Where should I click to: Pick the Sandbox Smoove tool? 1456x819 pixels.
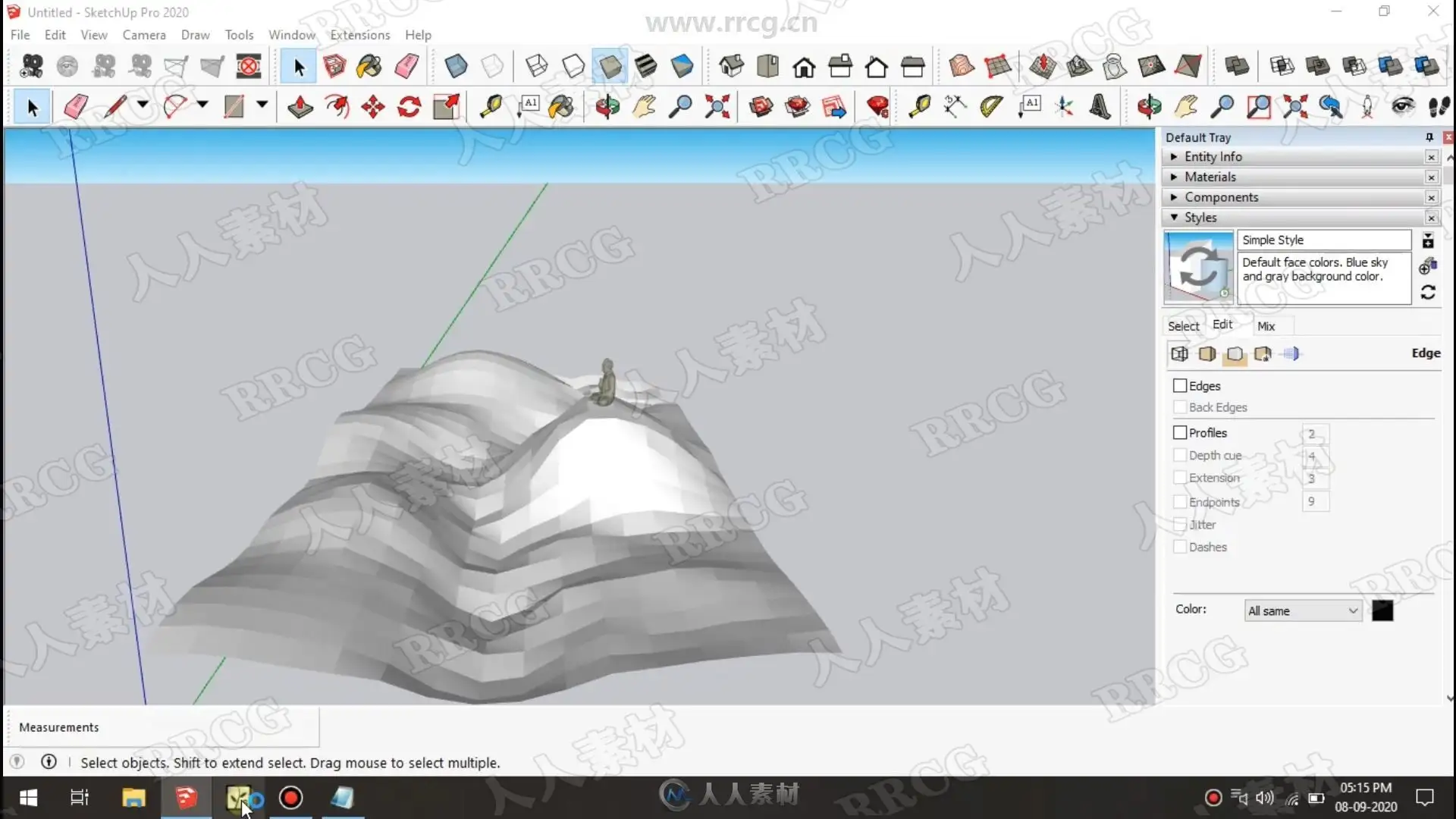(x=1043, y=67)
